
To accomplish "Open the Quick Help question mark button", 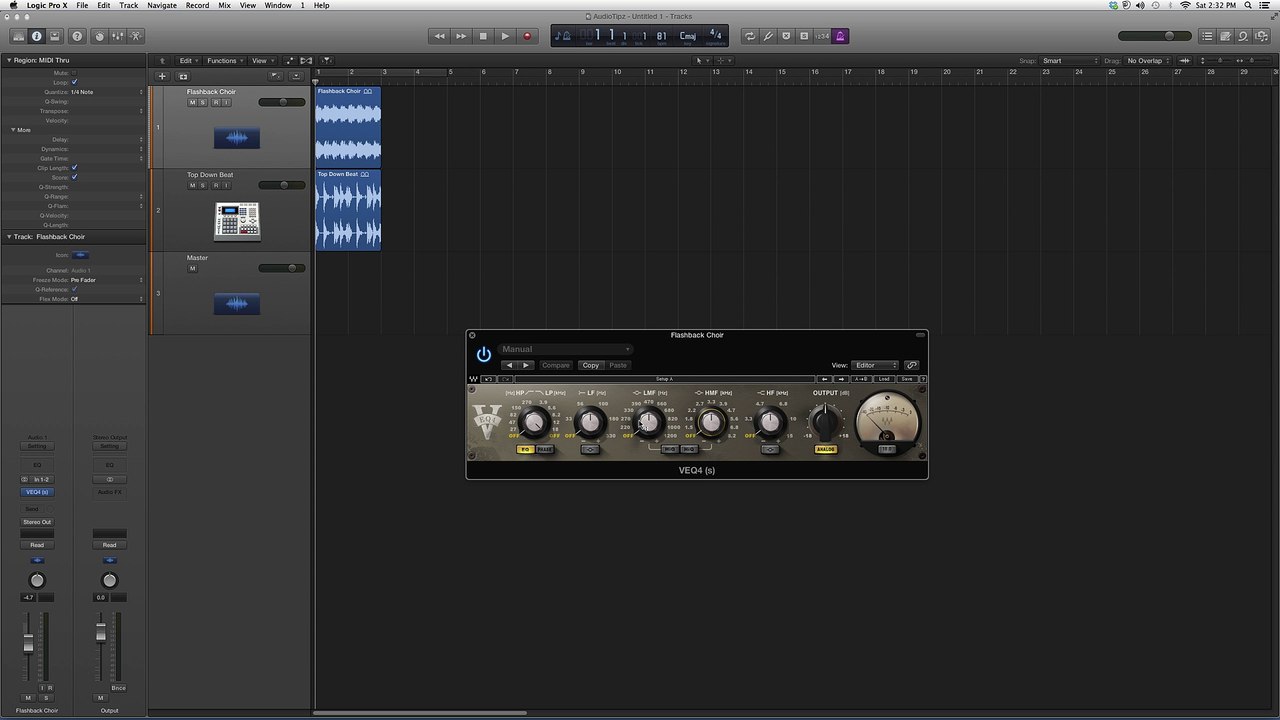I will (77, 36).
